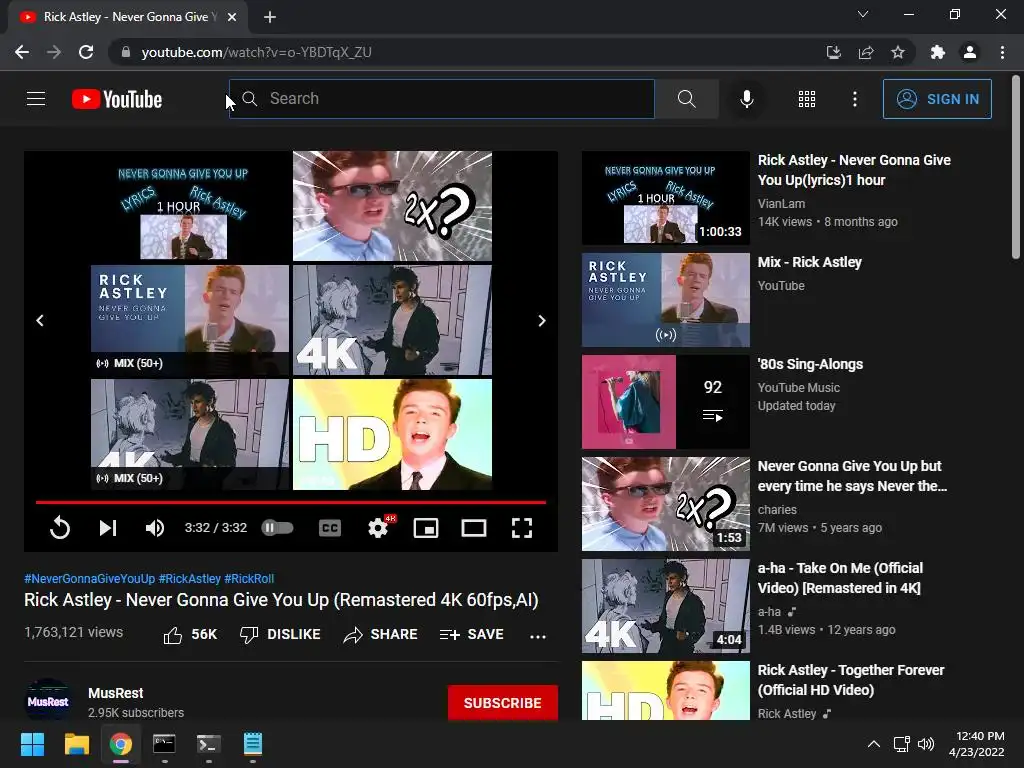Viewport: 1024px width, 768px height.
Task: Open File Explorer from taskbar
Action: (76, 744)
